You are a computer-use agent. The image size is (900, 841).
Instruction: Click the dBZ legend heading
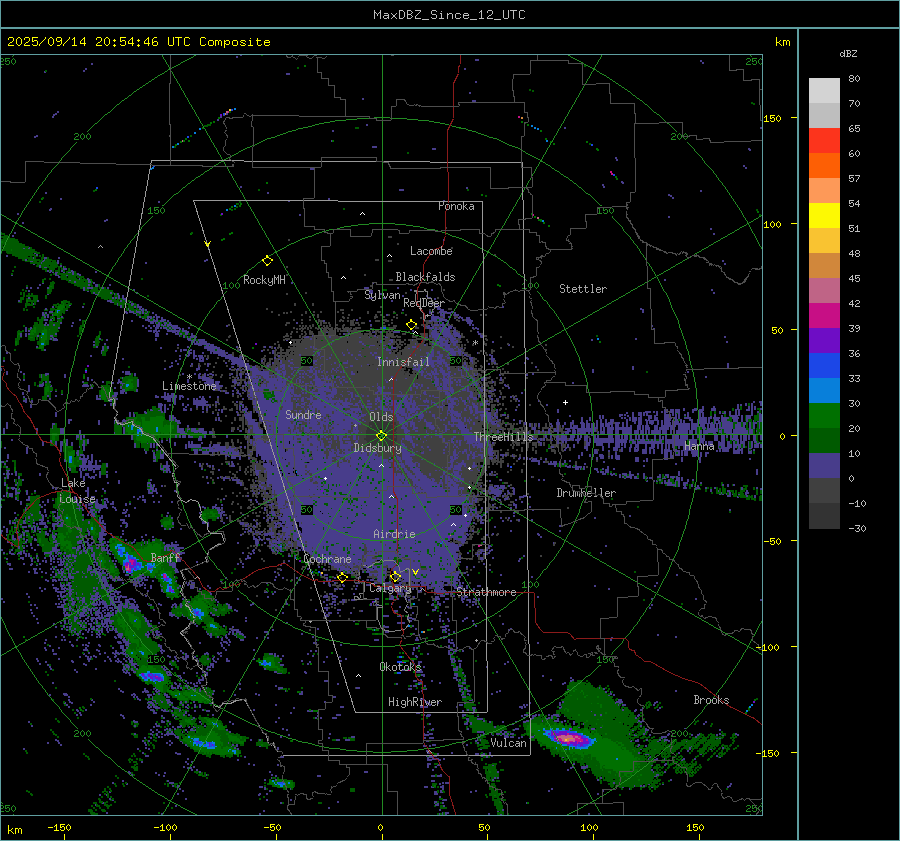click(x=848, y=53)
